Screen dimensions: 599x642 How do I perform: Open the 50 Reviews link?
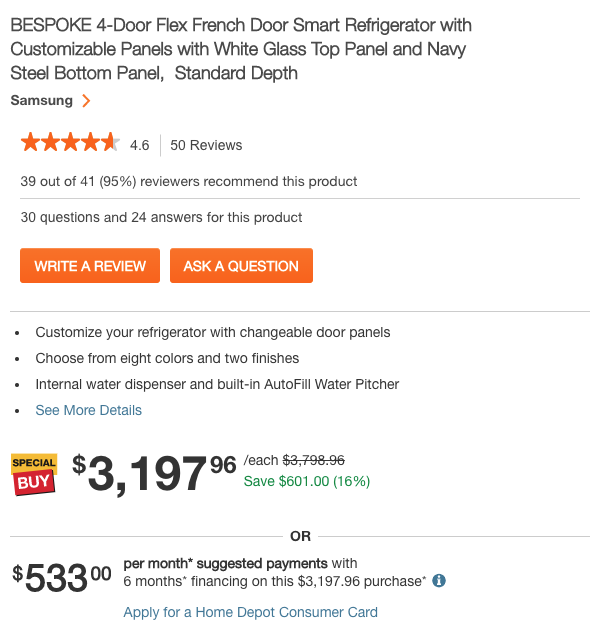click(x=206, y=145)
